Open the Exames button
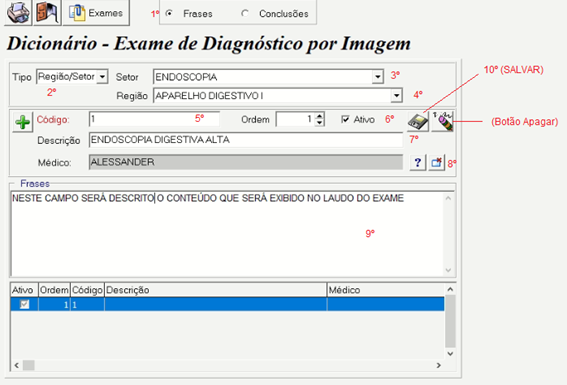Viewport: 567px width, 385px height. 96,13
